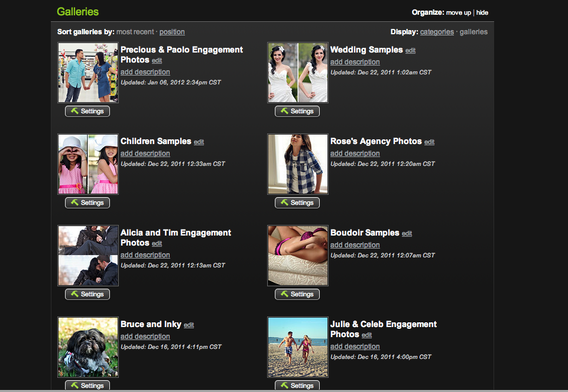568x392 pixels.
Task: Open the Rose's Agency Photos thumbnail
Action: pos(298,164)
